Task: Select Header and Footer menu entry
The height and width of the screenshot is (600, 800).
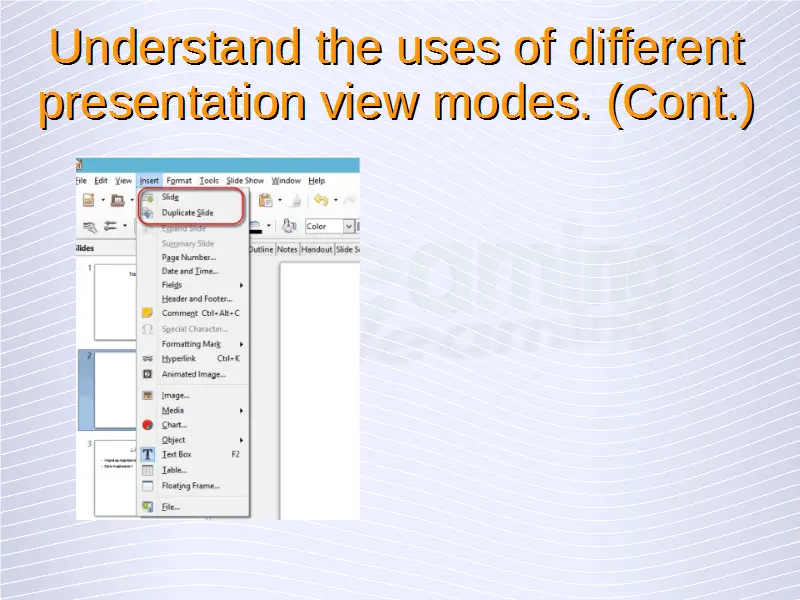Action: tap(196, 299)
